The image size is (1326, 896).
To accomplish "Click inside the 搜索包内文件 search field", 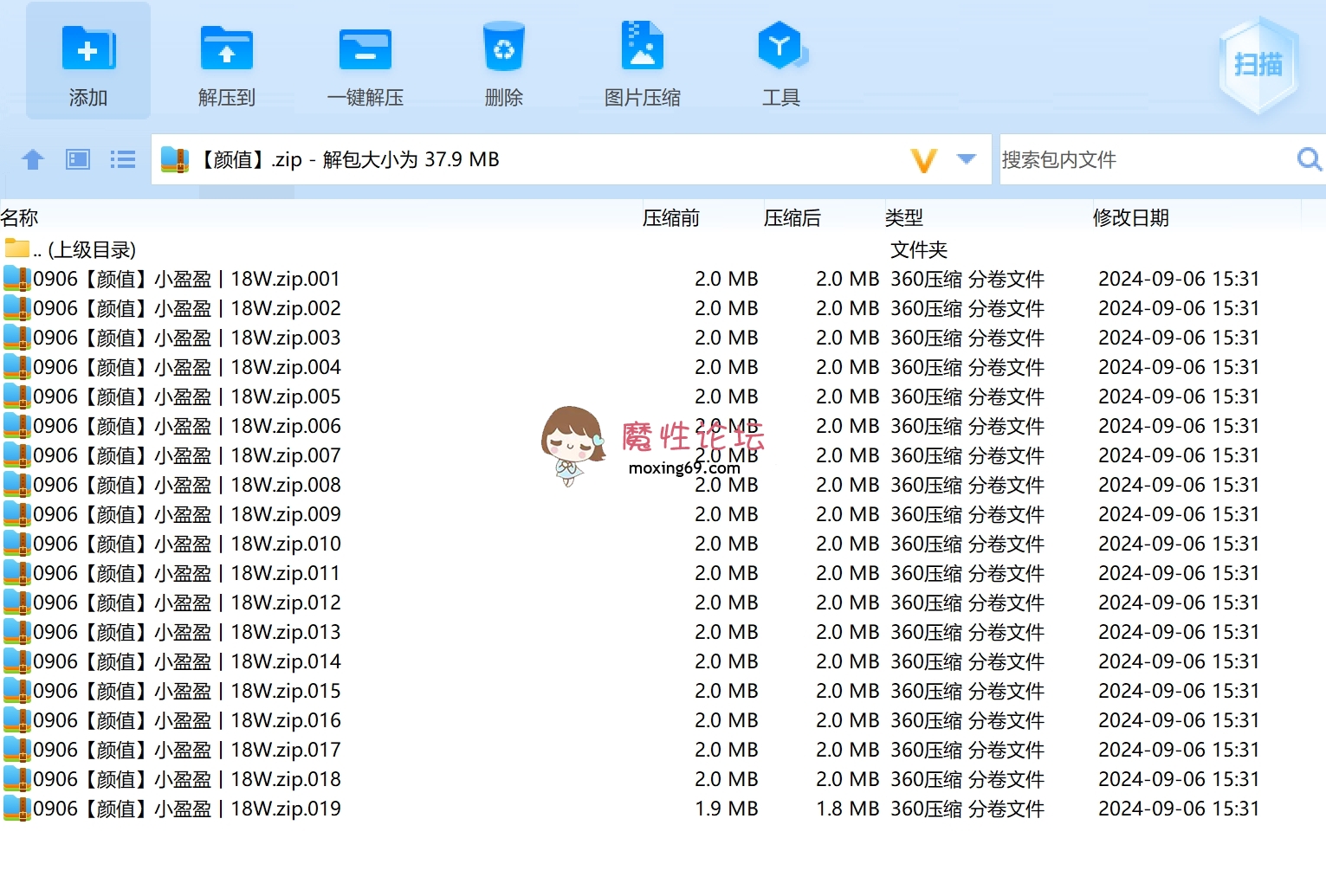I will point(1126,159).
